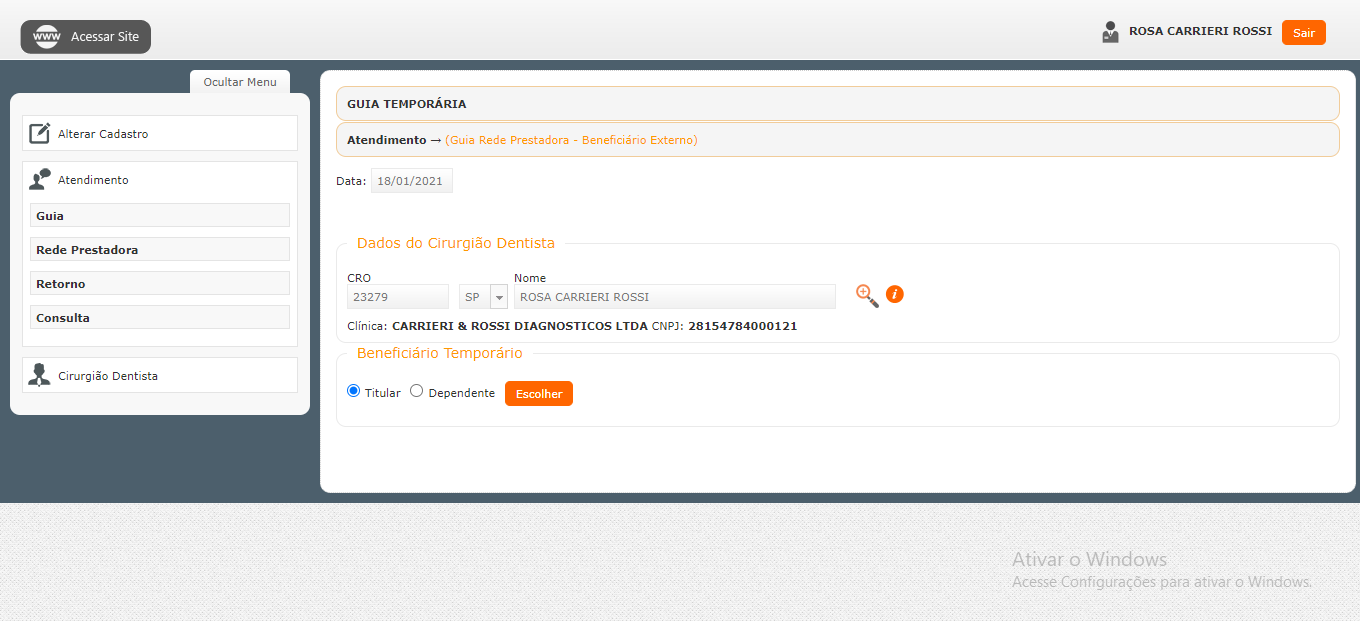Select the Titular radio button
The width and height of the screenshot is (1360, 621).
353,391
